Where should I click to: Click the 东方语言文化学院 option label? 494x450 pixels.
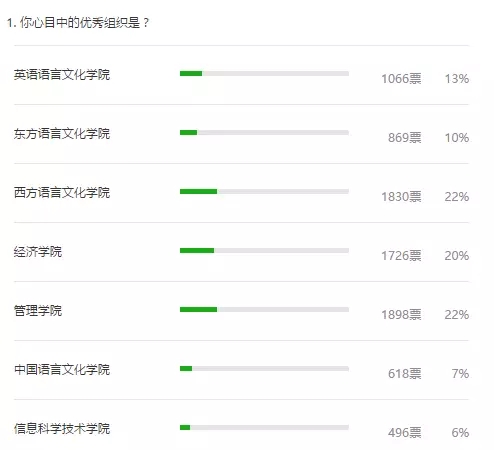62,134
